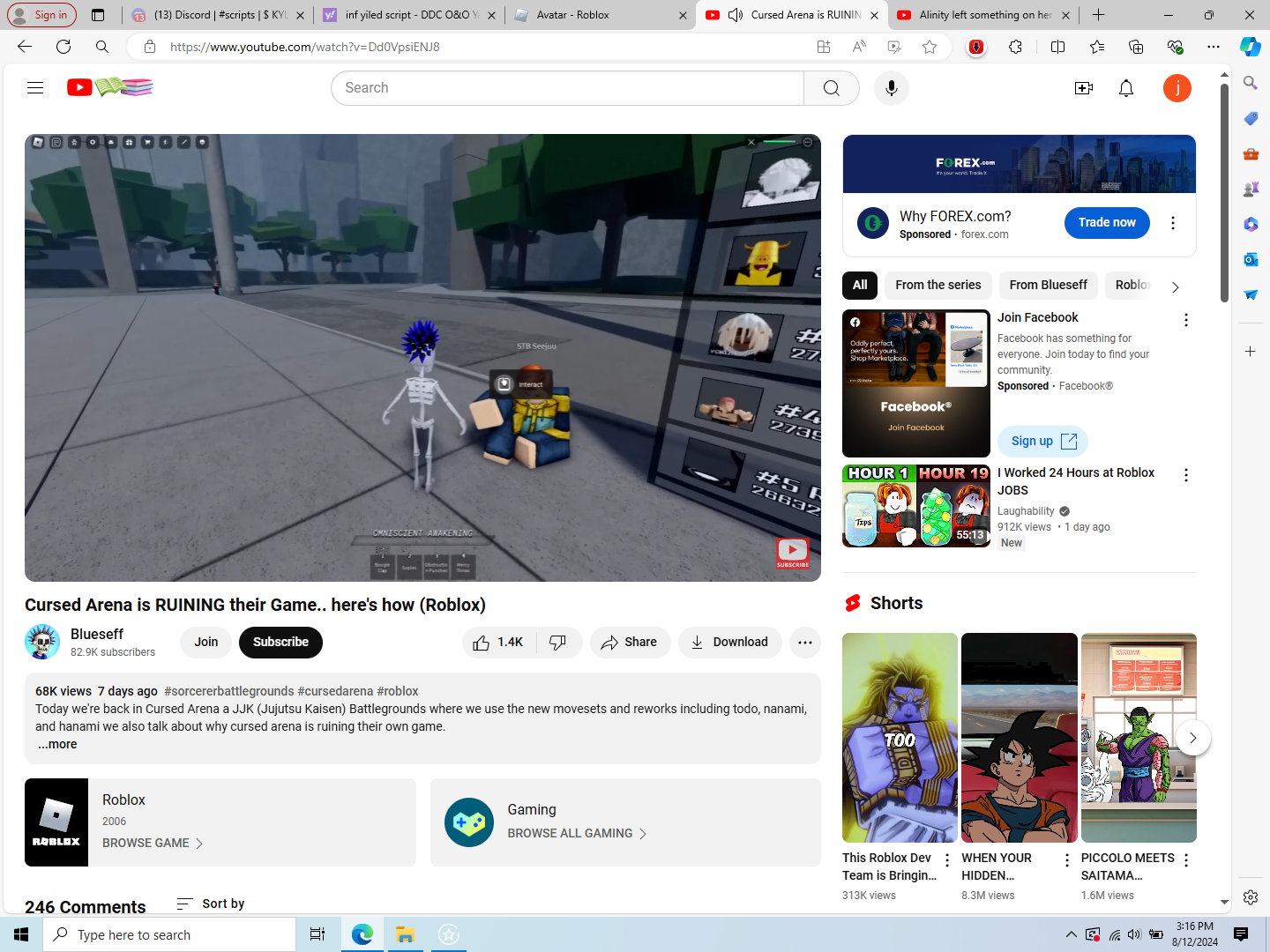Refresh the page

[x=63, y=47]
